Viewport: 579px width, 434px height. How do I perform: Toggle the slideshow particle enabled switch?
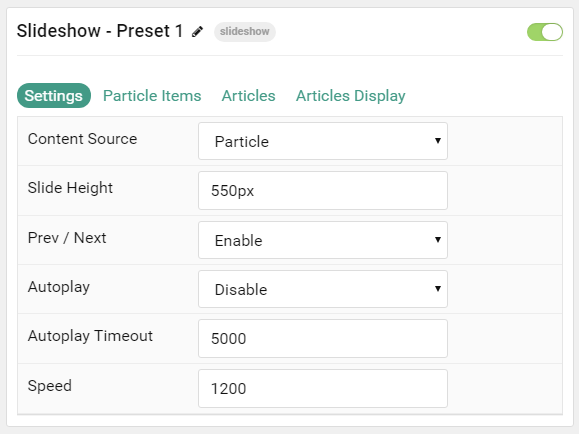[x=545, y=32]
